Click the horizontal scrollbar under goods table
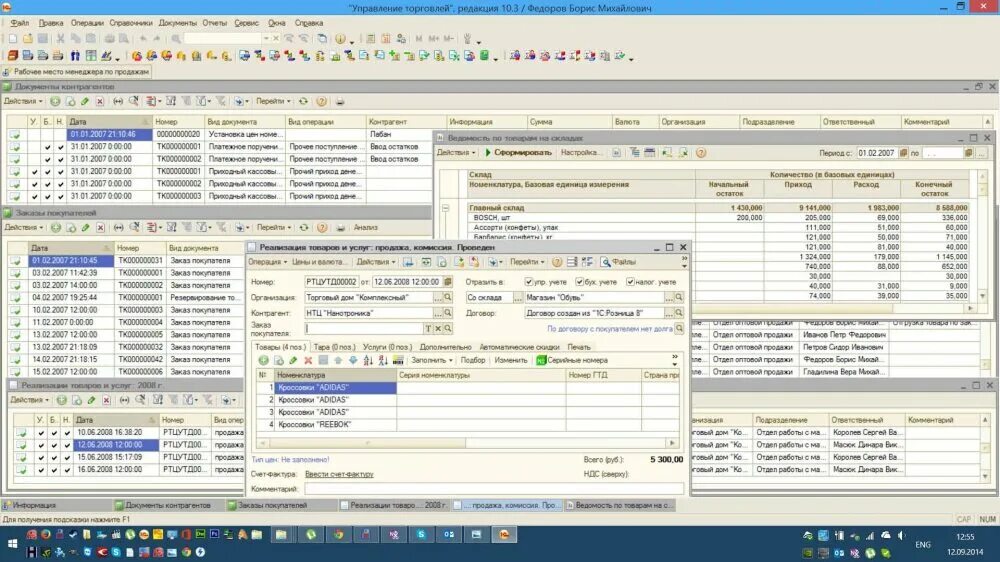The image size is (1000, 562). tap(467, 443)
